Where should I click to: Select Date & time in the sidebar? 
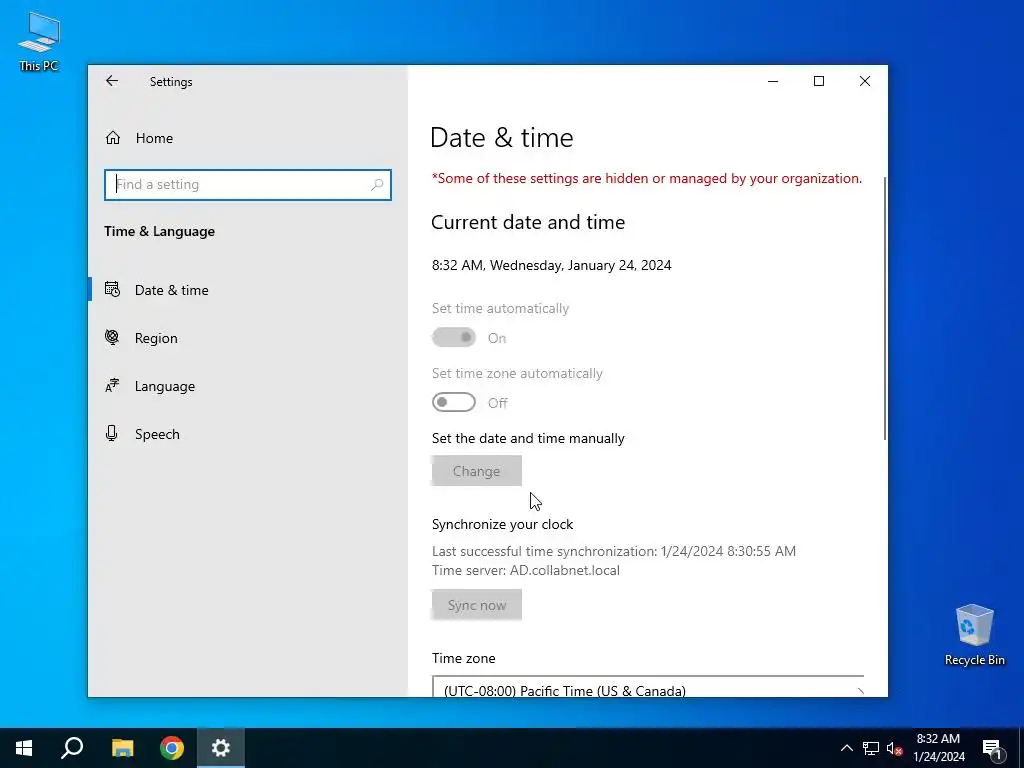[x=248, y=290]
